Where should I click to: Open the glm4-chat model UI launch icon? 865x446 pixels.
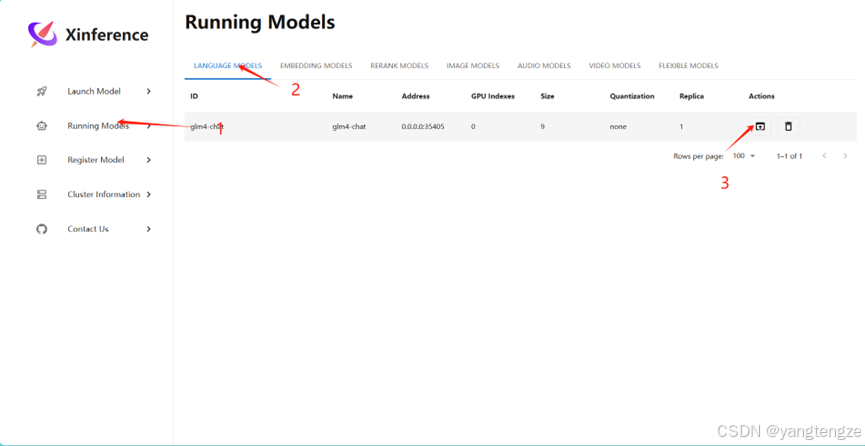pyautogui.click(x=760, y=126)
